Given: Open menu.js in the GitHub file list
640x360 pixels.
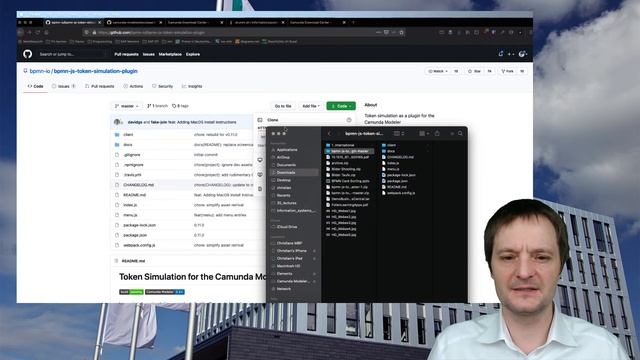Looking at the screenshot, I should pos(130,215).
